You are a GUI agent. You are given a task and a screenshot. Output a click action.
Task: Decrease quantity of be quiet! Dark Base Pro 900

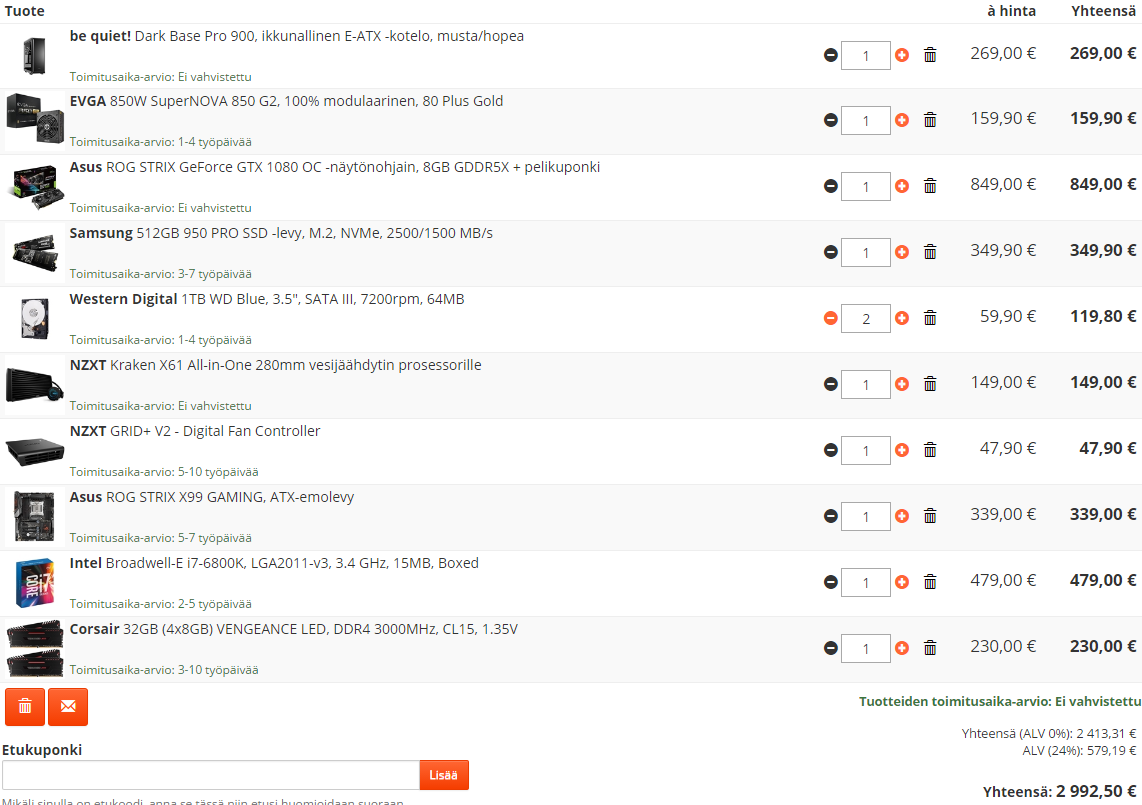click(x=830, y=55)
